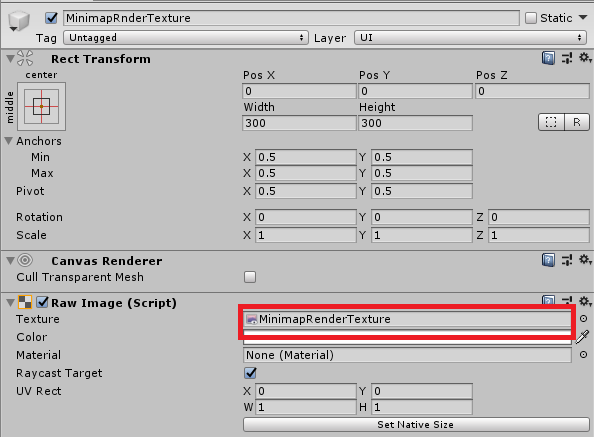Open Canvas Renderer preset selector icon
This screenshot has width=594, height=437.
tap(567, 260)
